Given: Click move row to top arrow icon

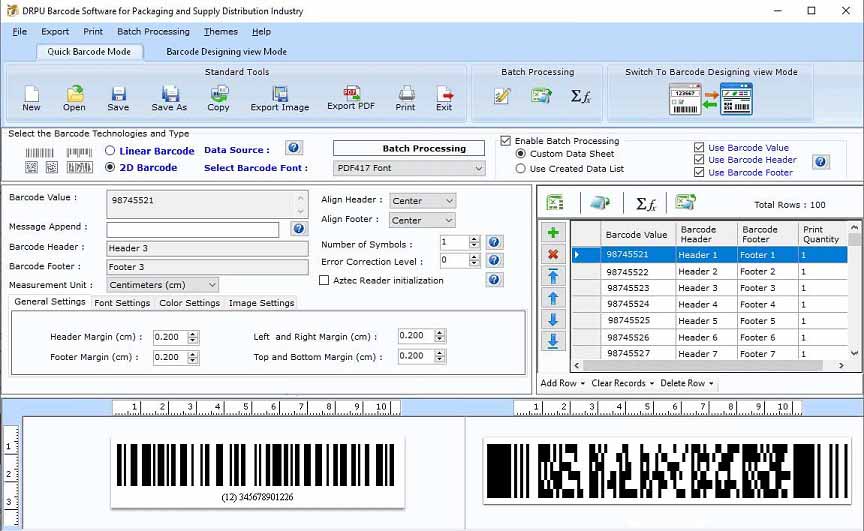Looking at the screenshot, I should point(553,276).
